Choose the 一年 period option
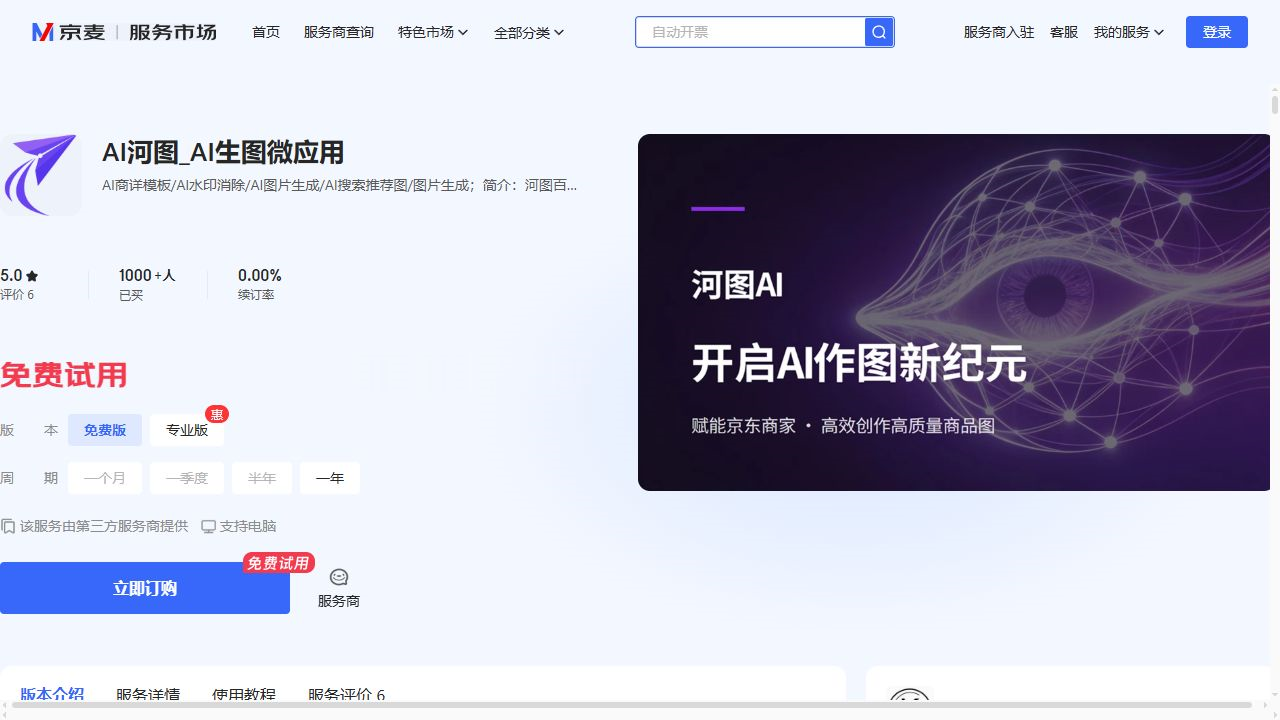 [x=330, y=478]
